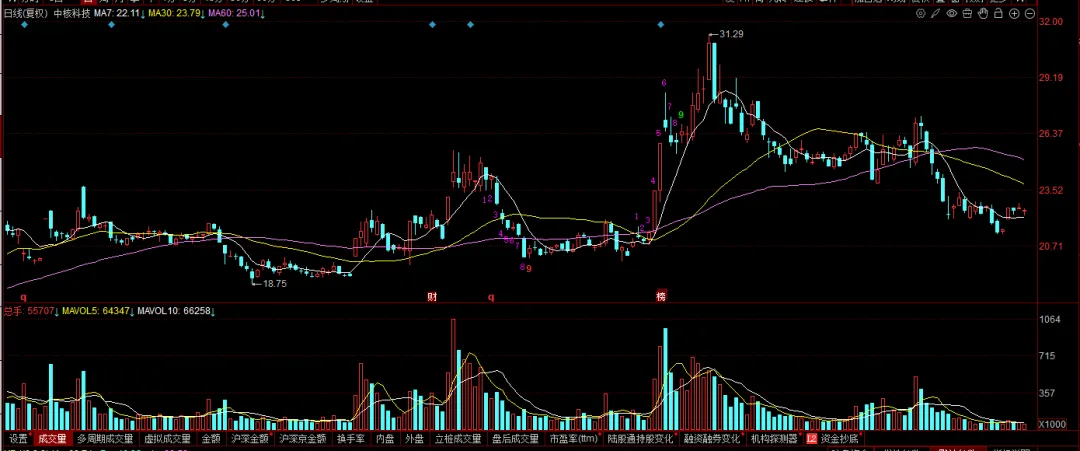Select the drawing pen tool icon
Screen dimensions: 1080x451
[x=936, y=13]
